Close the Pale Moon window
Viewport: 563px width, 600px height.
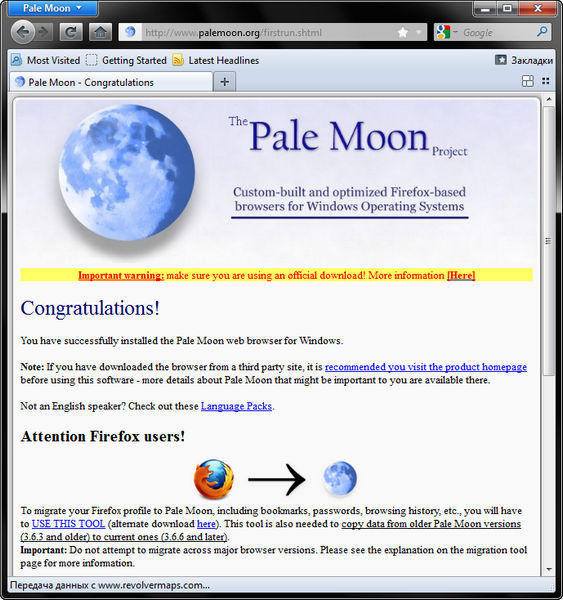point(537,8)
